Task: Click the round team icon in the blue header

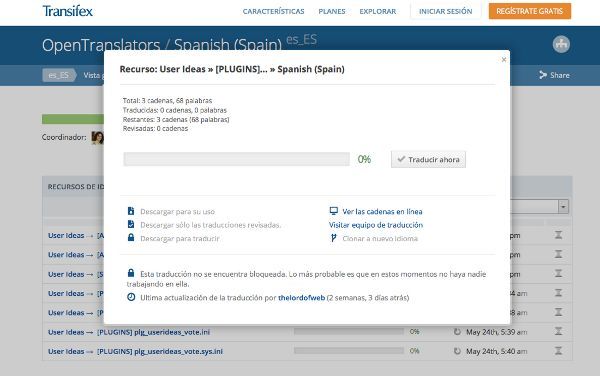Action: [x=561, y=44]
